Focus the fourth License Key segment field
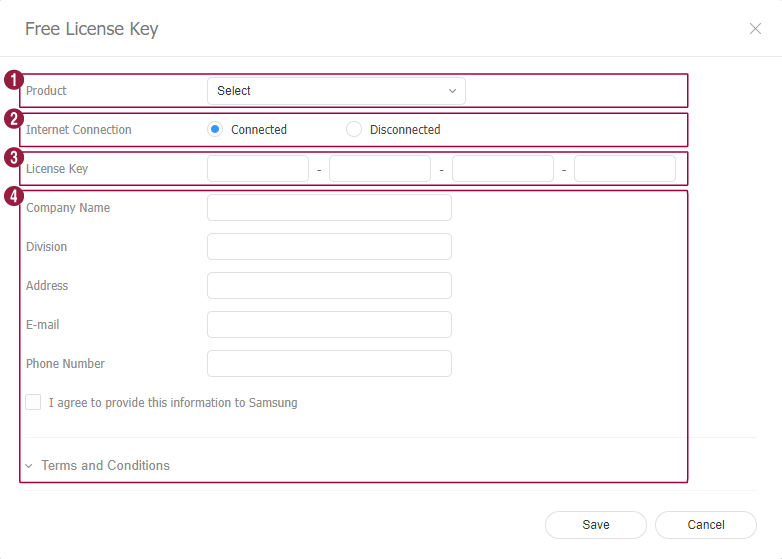 pos(624,169)
